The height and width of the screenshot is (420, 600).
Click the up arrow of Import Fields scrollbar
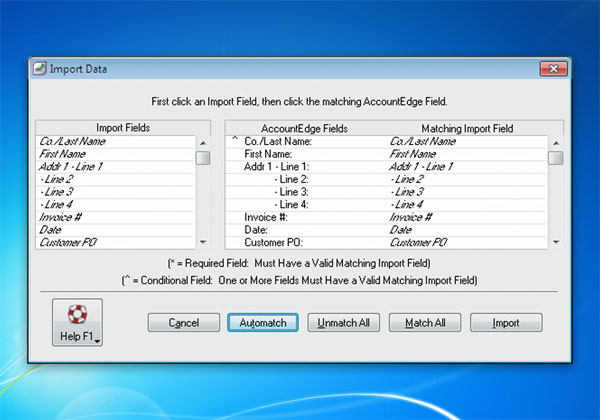203,143
